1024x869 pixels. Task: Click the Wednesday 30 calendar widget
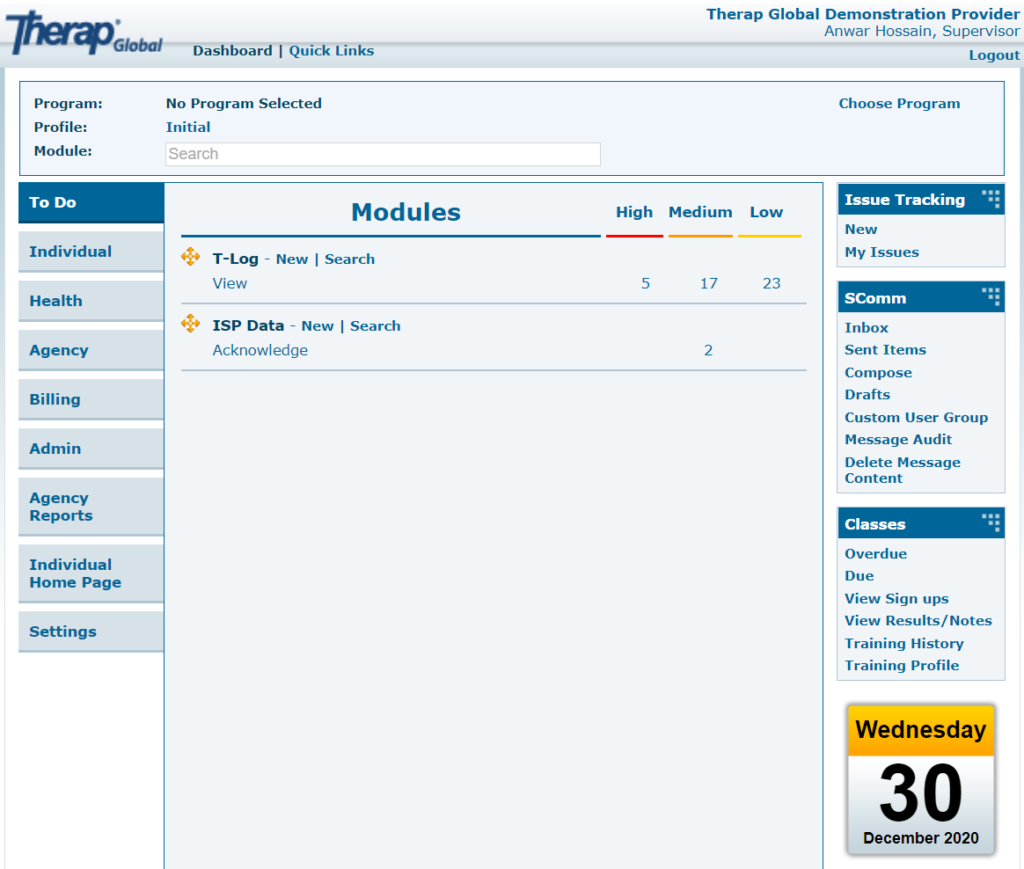point(920,779)
